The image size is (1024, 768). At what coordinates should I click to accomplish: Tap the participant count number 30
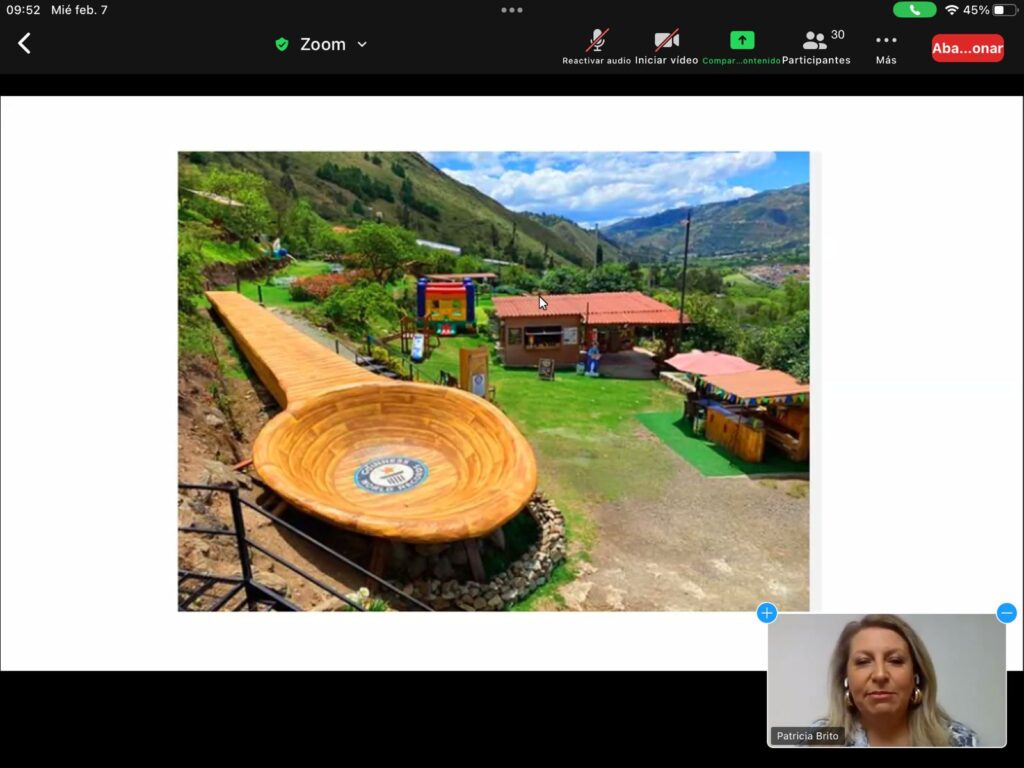[x=837, y=35]
